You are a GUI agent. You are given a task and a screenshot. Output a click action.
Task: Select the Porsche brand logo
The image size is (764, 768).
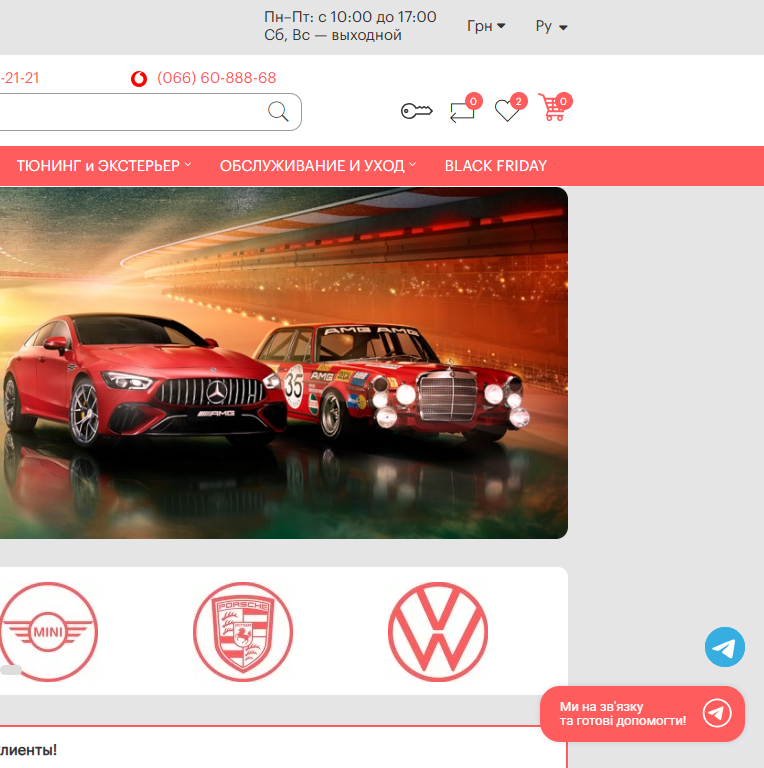click(243, 632)
